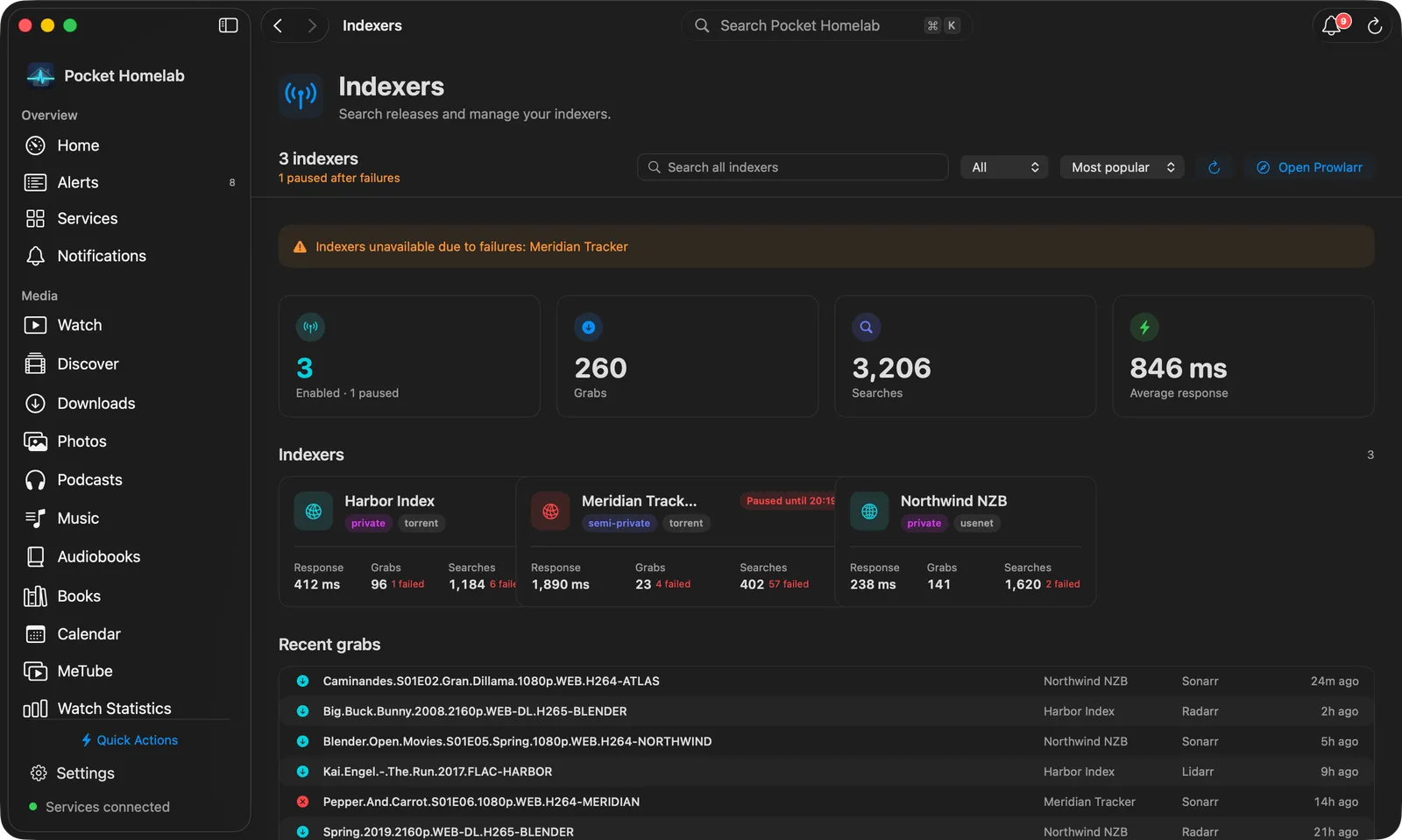Open Music in the sidebar
Screen dimensions: 1402x840
(x=128, y=519)
